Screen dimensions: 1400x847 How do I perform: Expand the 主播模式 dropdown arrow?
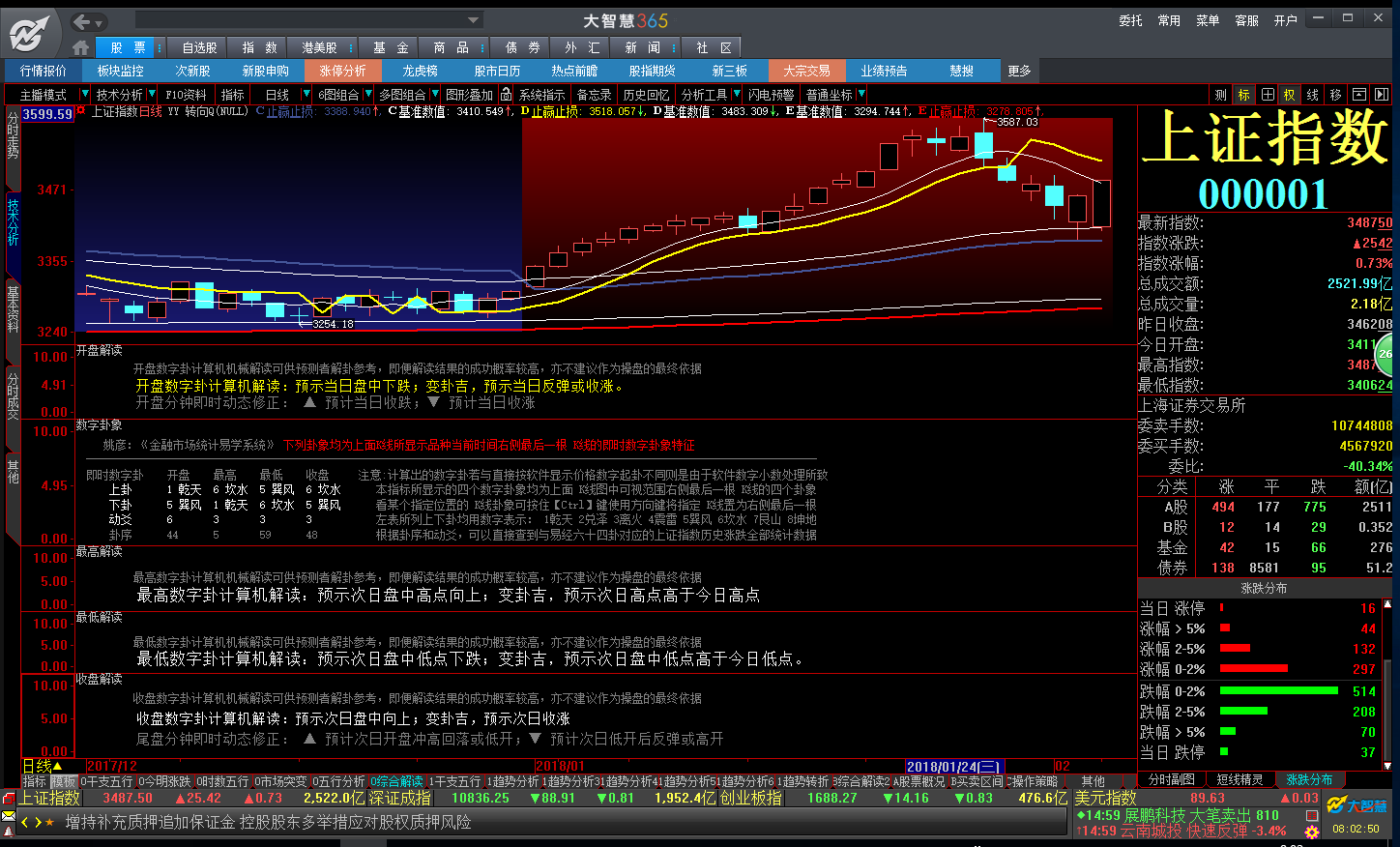[86, 94]
